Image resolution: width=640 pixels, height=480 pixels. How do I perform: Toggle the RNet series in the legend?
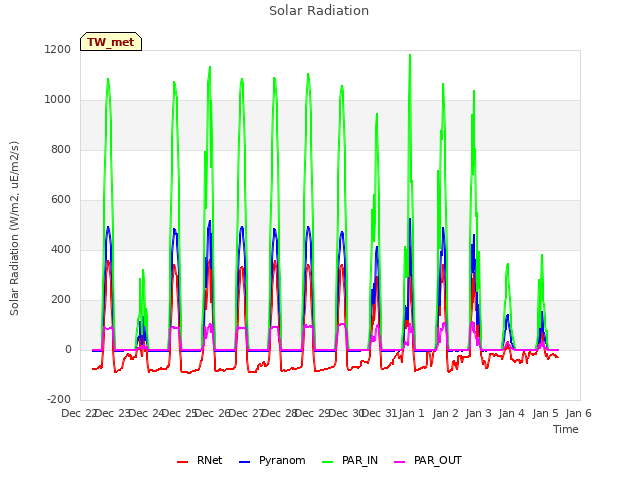tap(200, 460)
